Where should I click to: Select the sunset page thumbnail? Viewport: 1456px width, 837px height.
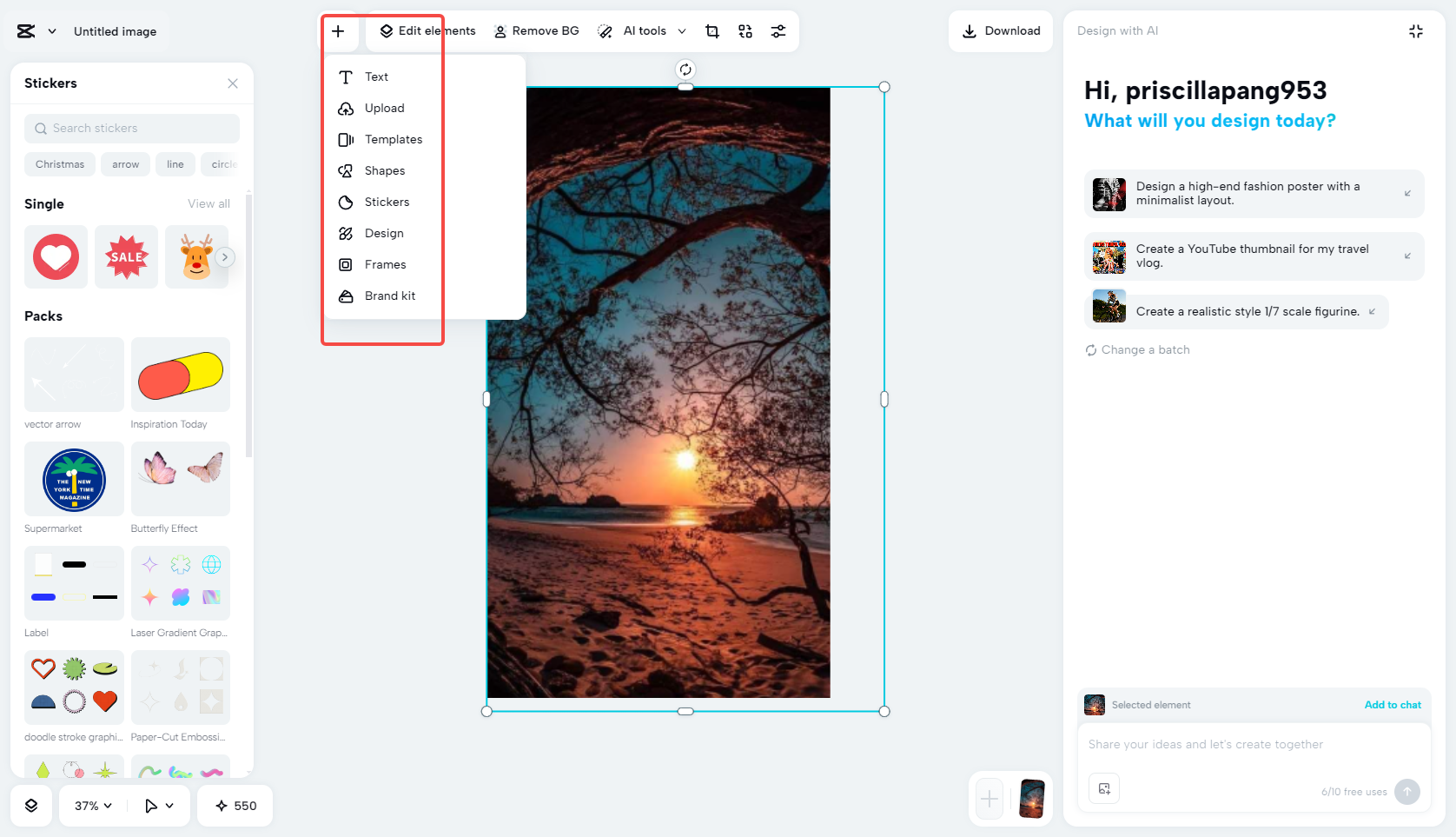(x=1032, y=799)
